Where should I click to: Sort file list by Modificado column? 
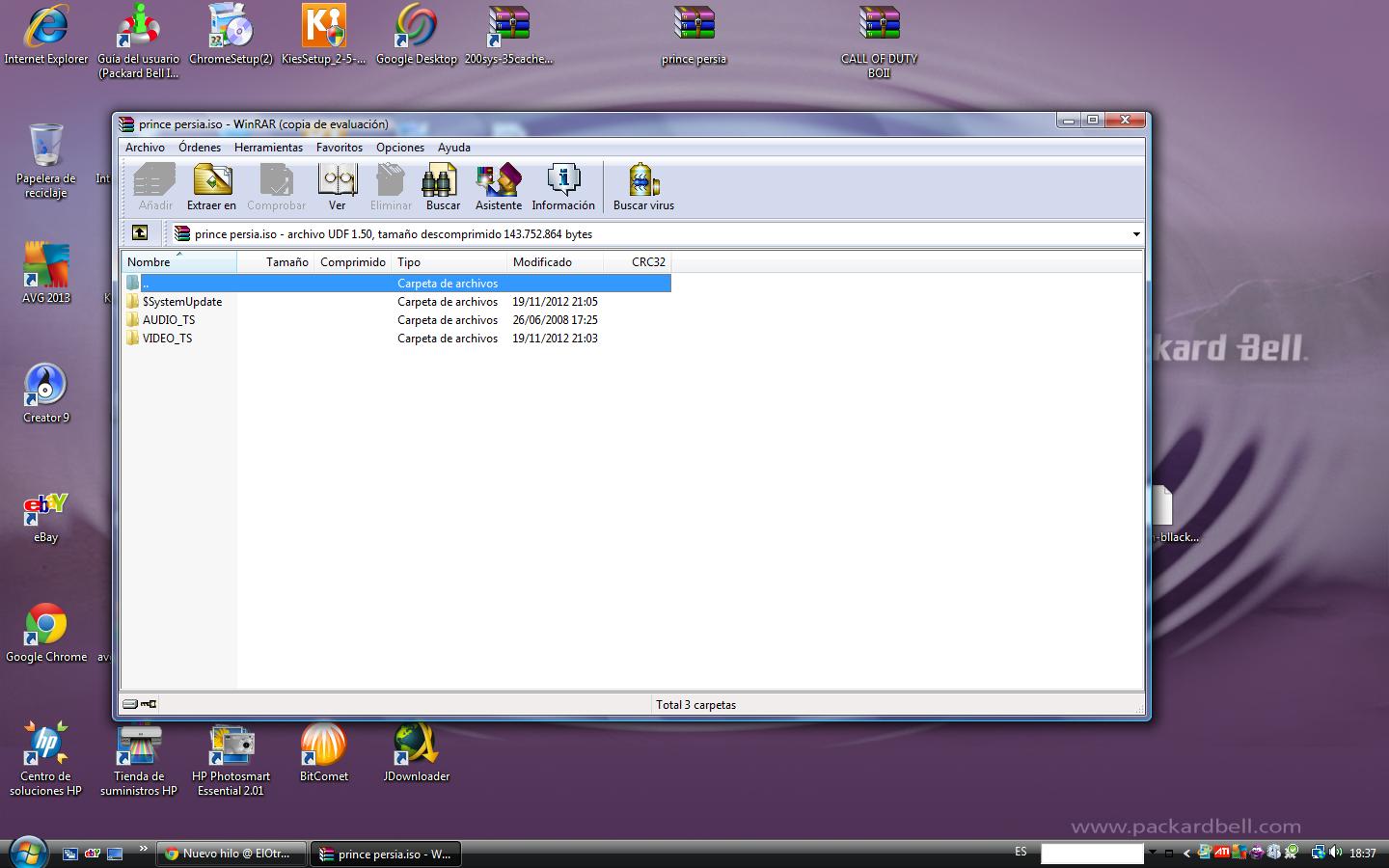[555, 262]
